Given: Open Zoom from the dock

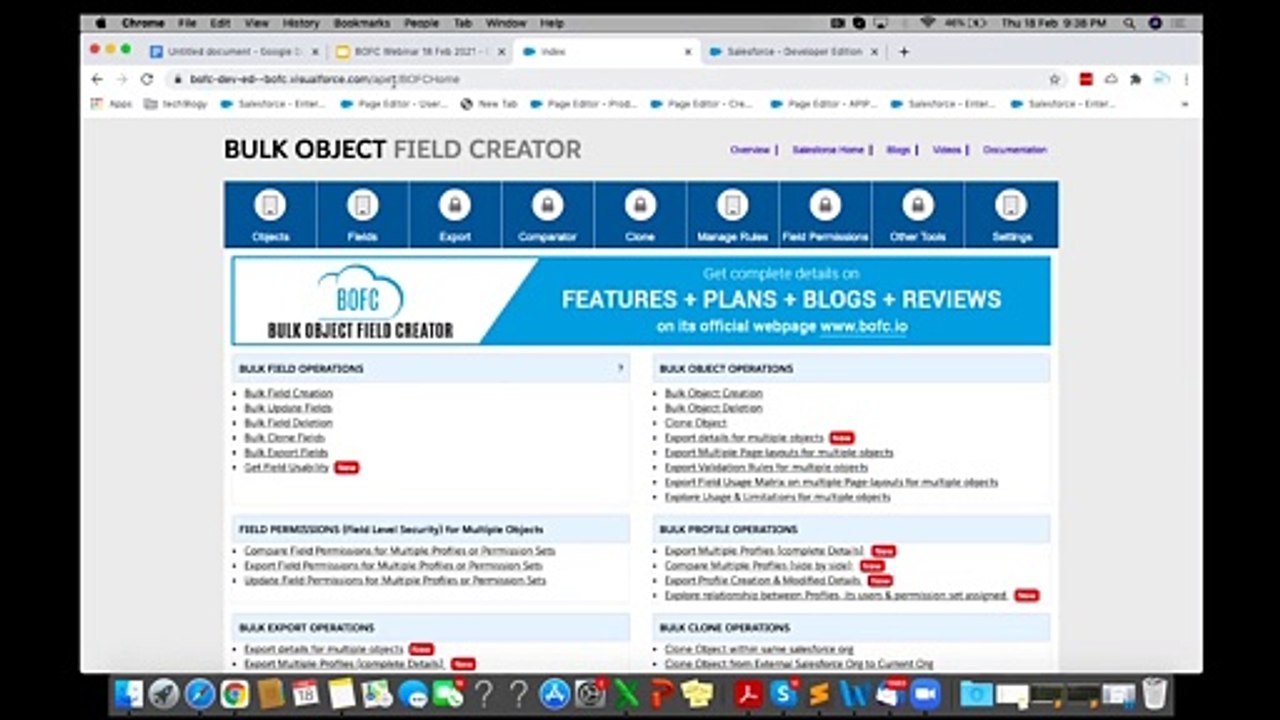Looking at the screenshot, I should coord(925,693).
